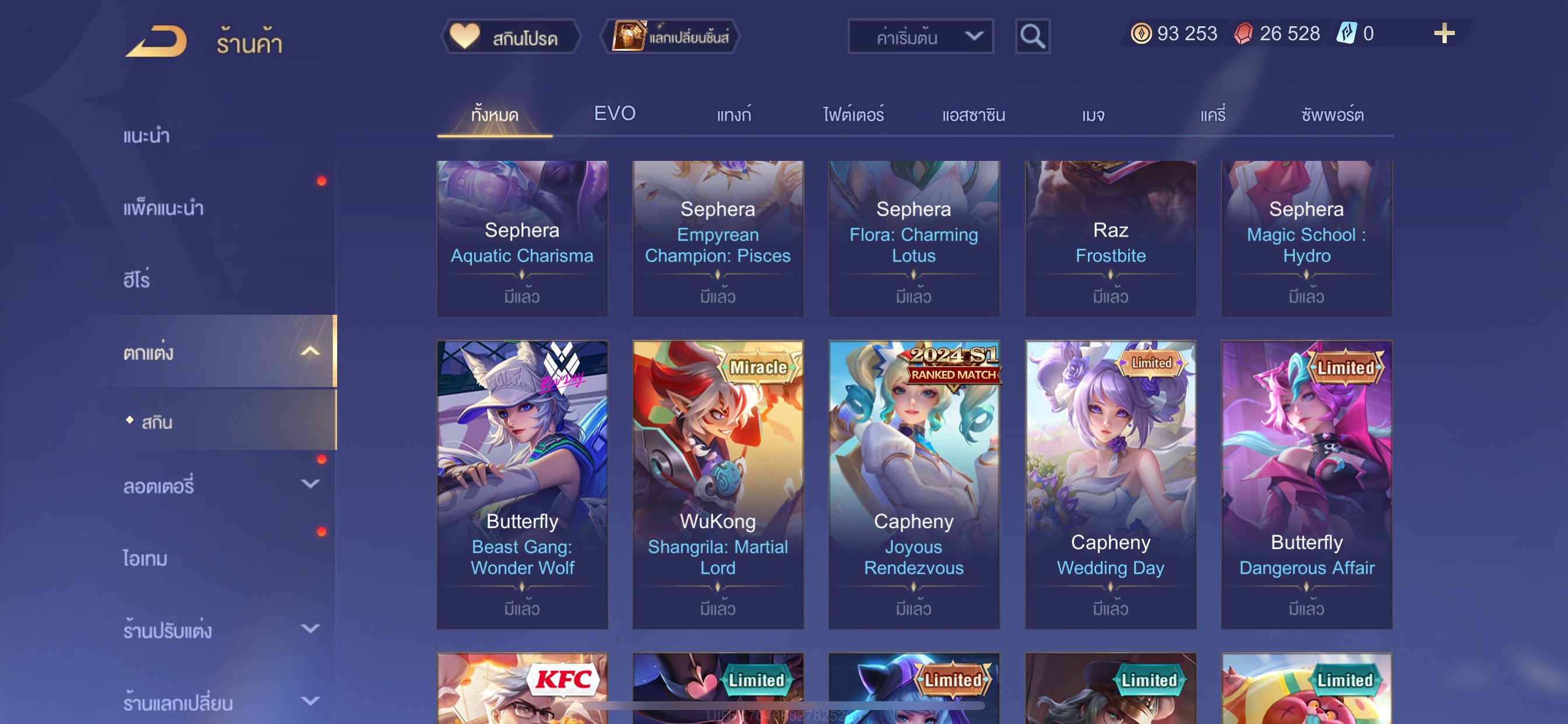Switch to the EVO tab
Image resolution: width=1568 pixels, height=724 pixels.
[614, 113]
